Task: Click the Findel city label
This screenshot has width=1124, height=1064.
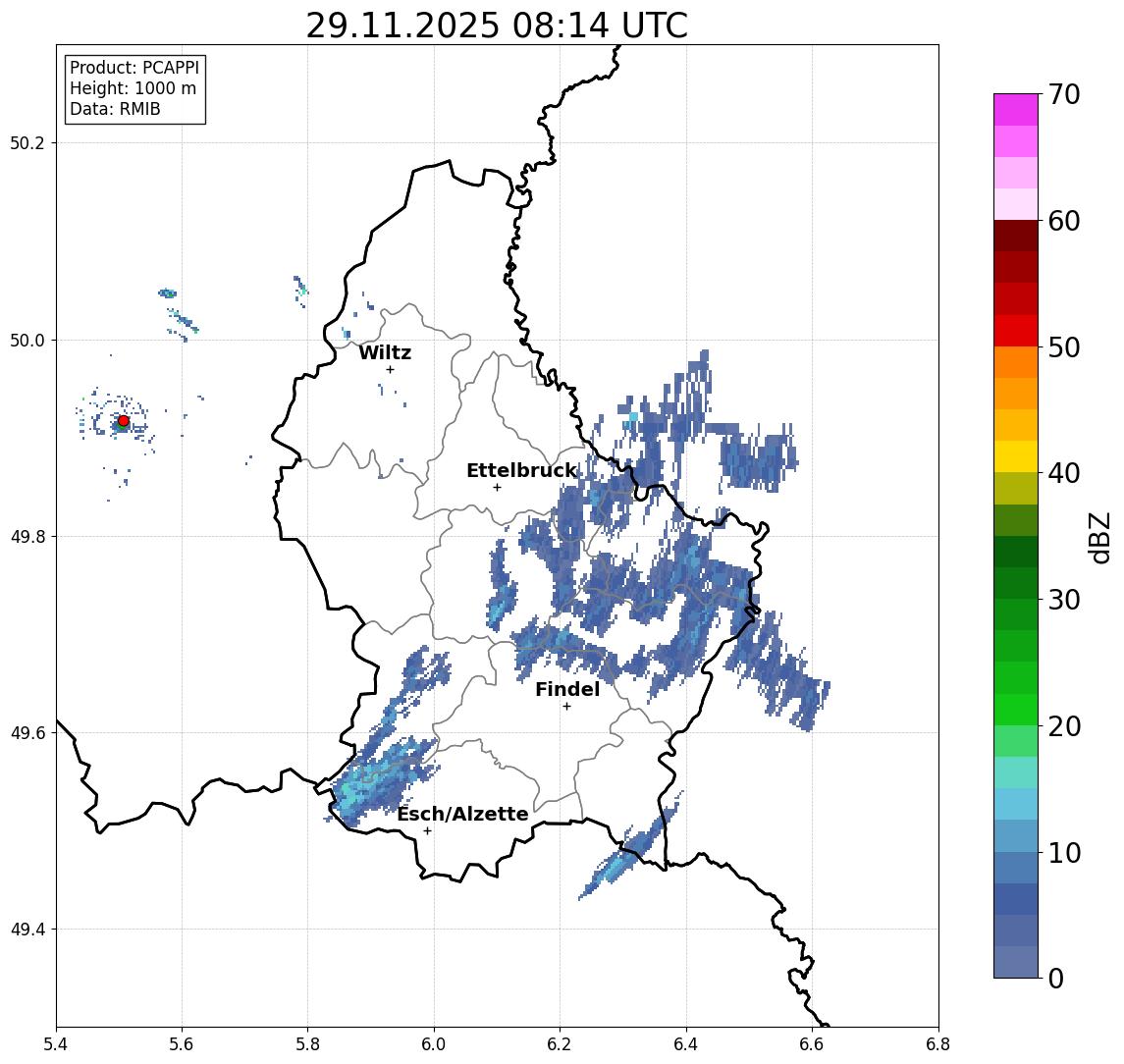Action: tap(567, 689)
